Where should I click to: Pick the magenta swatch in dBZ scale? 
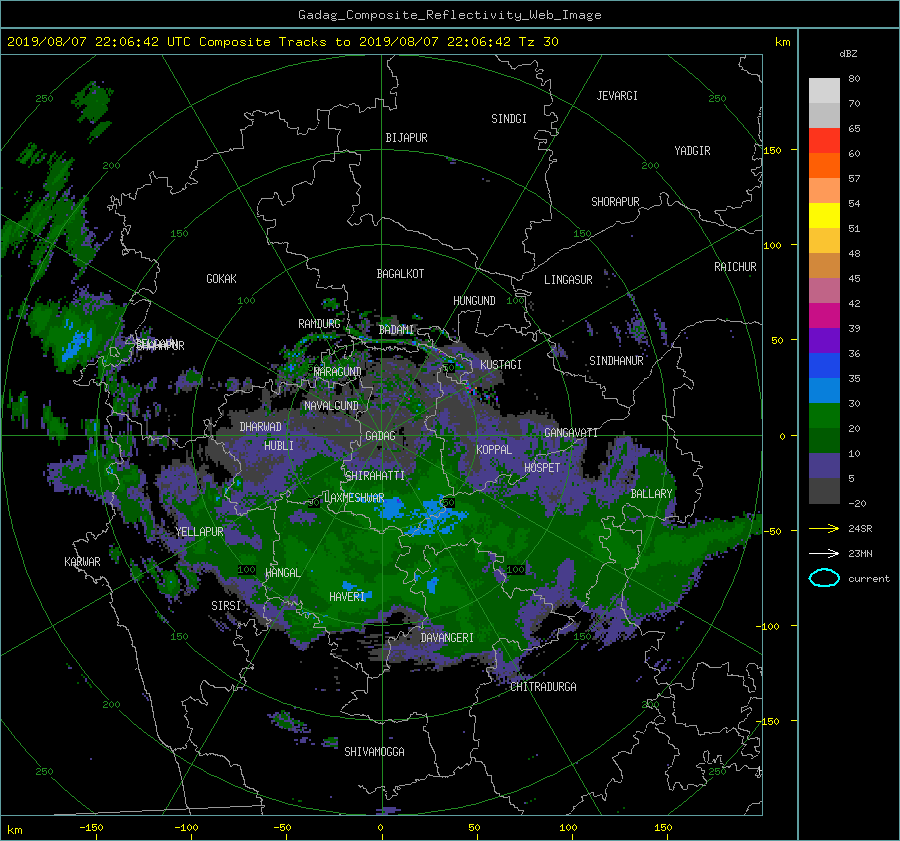click(x=824, y=315)
